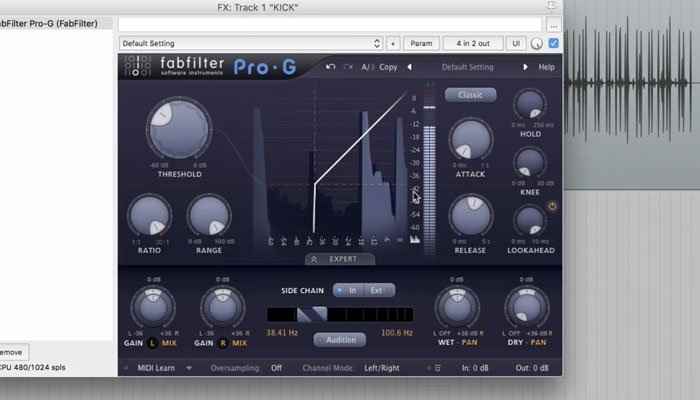Click the UI button
Viewport: 700px width, 400px height.
[516, 43]
